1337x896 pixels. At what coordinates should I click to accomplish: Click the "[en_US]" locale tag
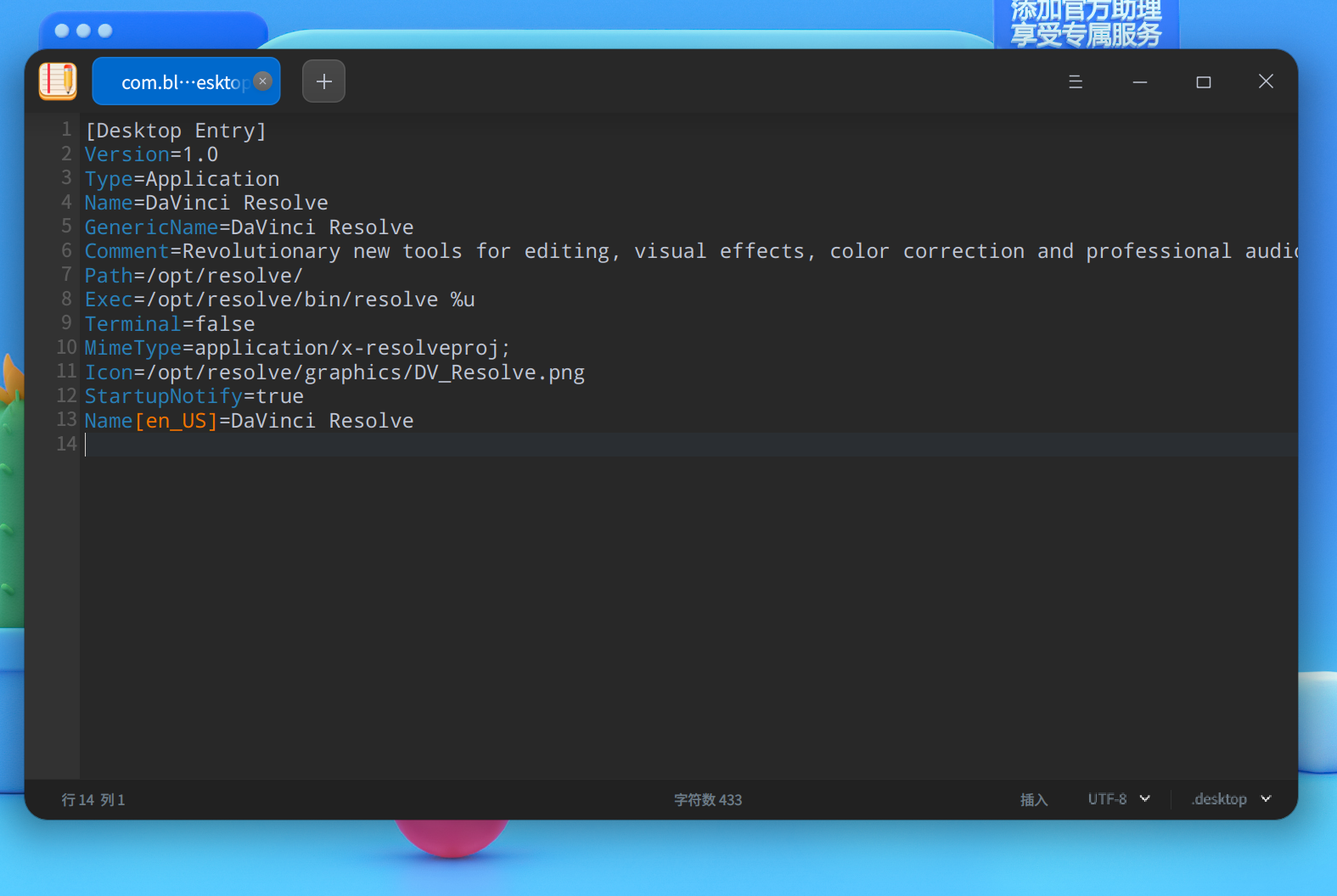[177, 421]
